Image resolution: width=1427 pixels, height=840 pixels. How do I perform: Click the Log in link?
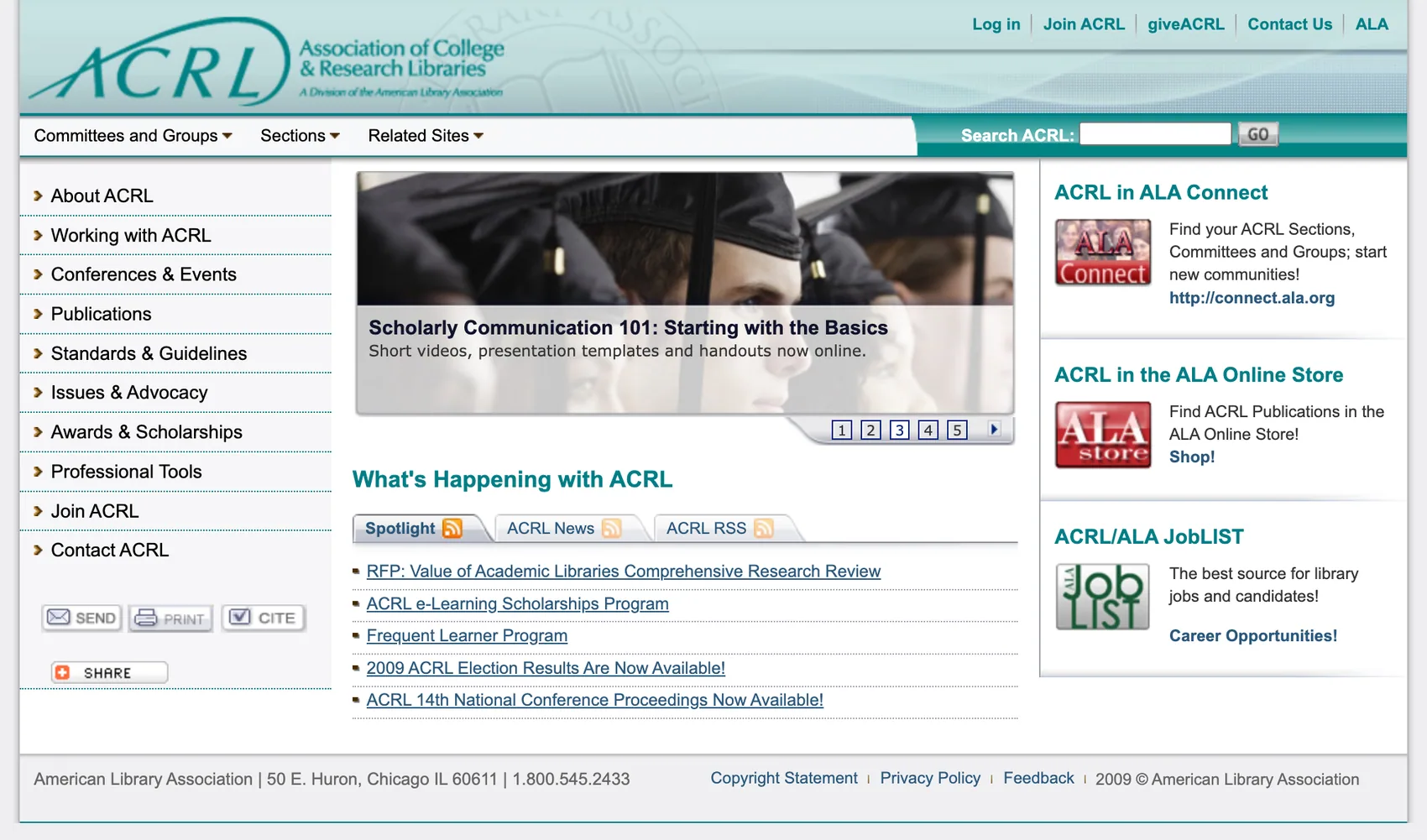coord(996,24)
